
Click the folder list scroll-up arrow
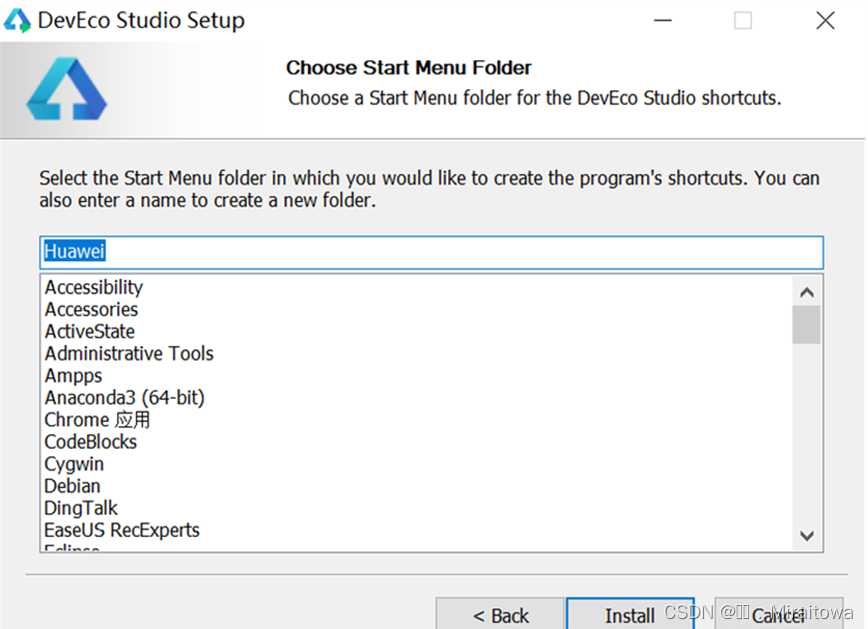pyautogui.click(x=807, y=292)
